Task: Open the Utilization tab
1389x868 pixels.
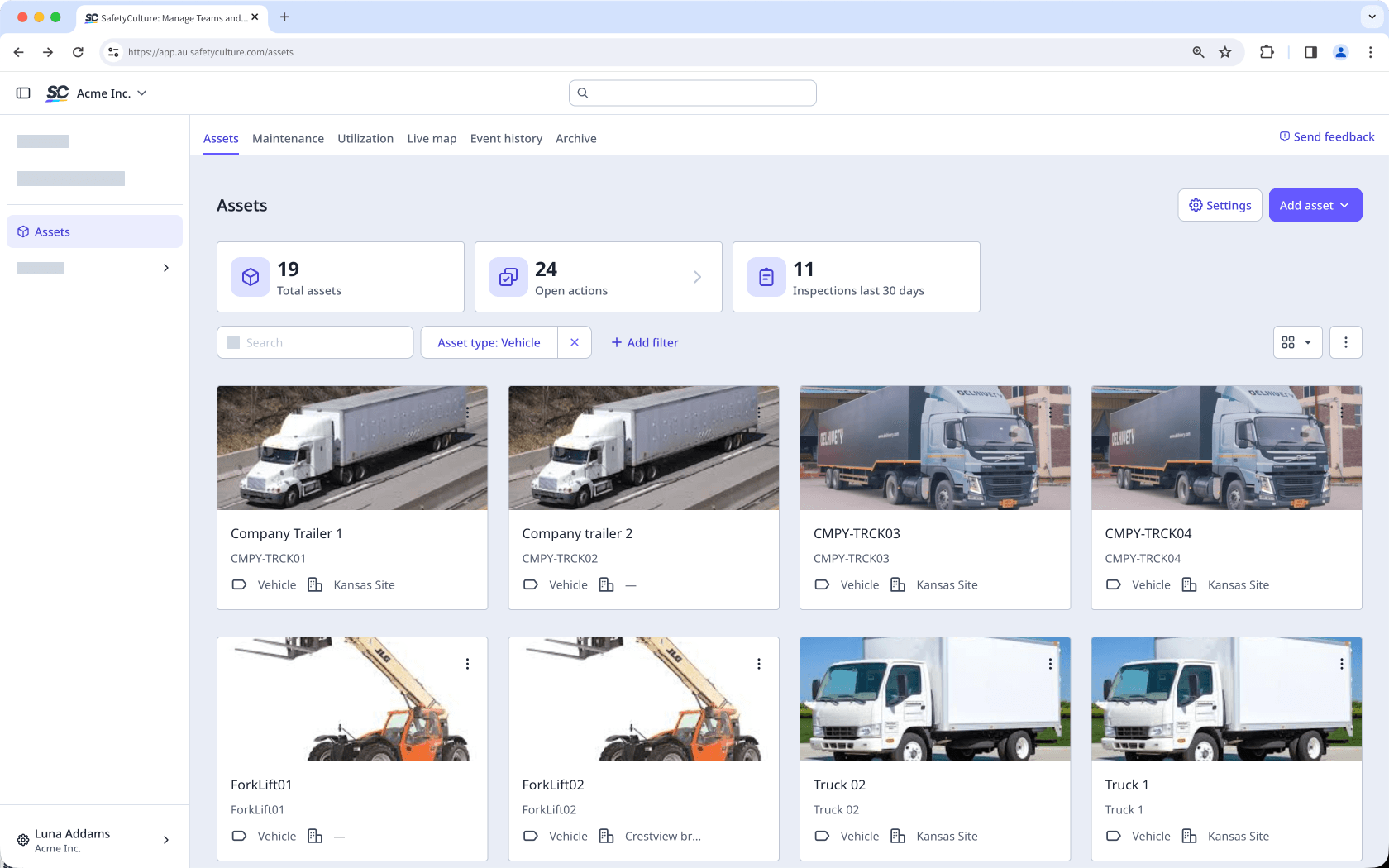Action: coord(365,138)
